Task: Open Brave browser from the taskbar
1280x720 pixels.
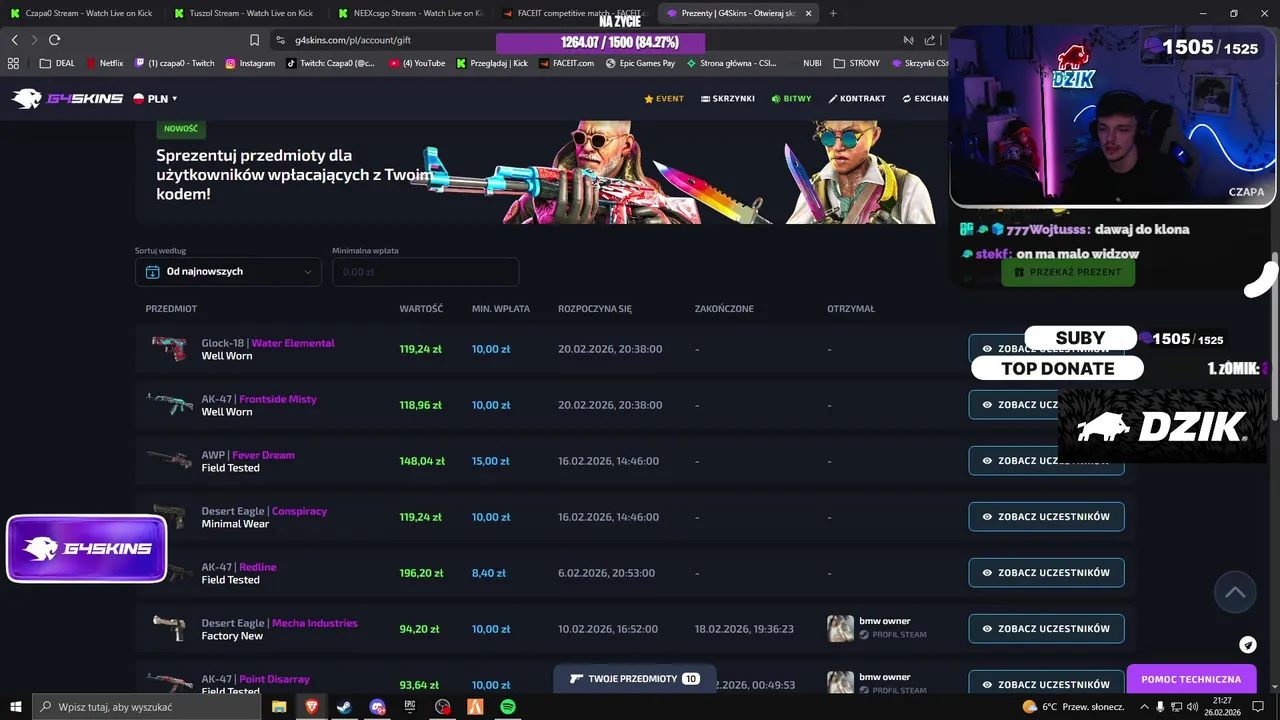Action: [x=312, y=707]
